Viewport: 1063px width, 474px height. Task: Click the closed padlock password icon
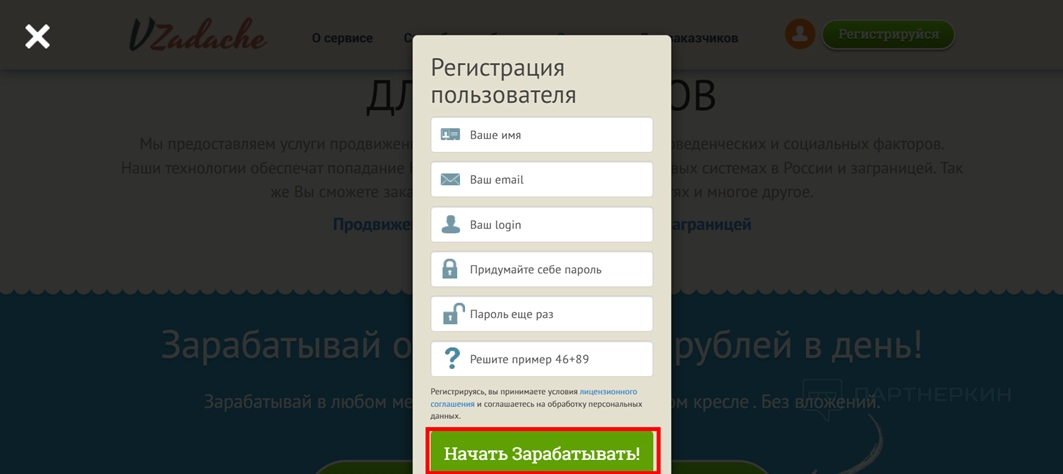[450, 269]
